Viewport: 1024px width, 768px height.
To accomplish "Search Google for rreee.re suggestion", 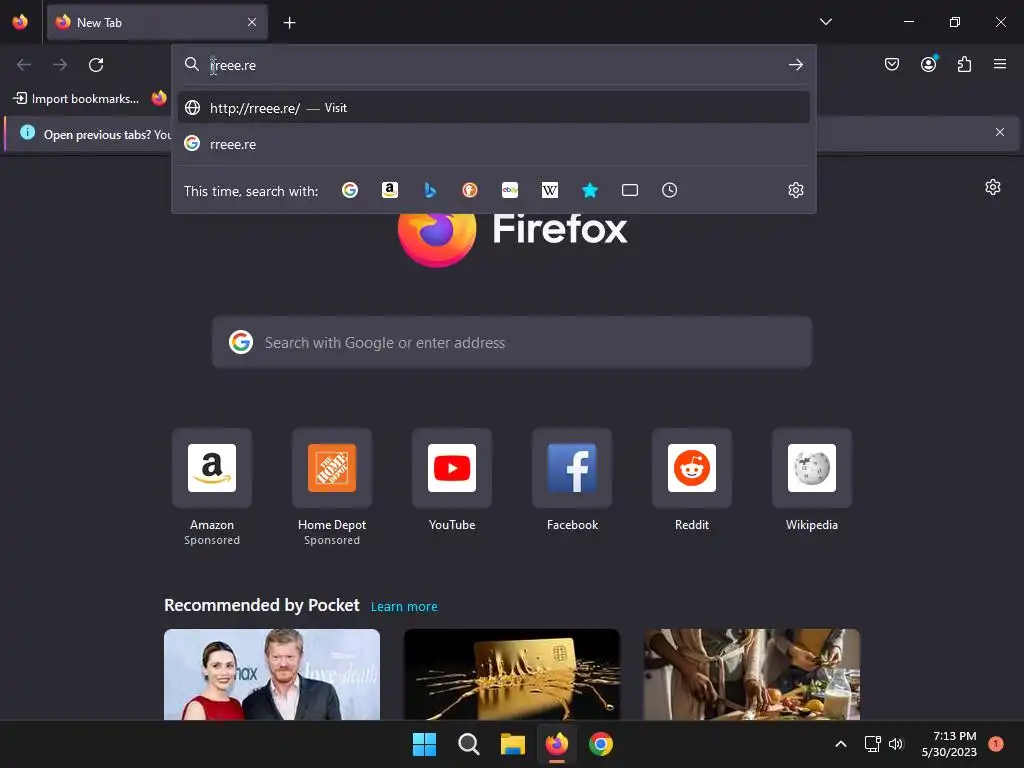I will click(x=494, y=144).
